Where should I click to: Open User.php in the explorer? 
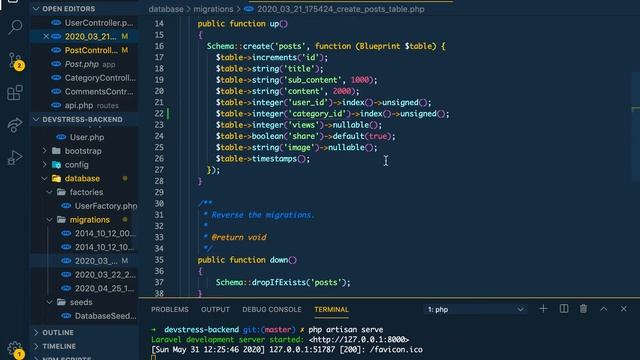84,137
